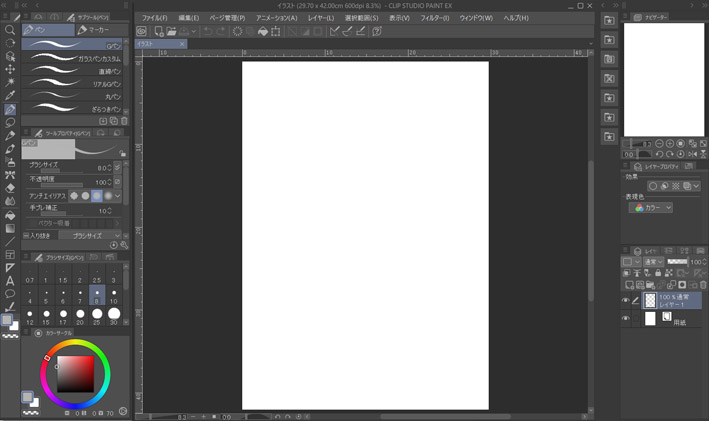Select brush size 30 preset
This screenshot has width=709, height=421.
(114, 315)
